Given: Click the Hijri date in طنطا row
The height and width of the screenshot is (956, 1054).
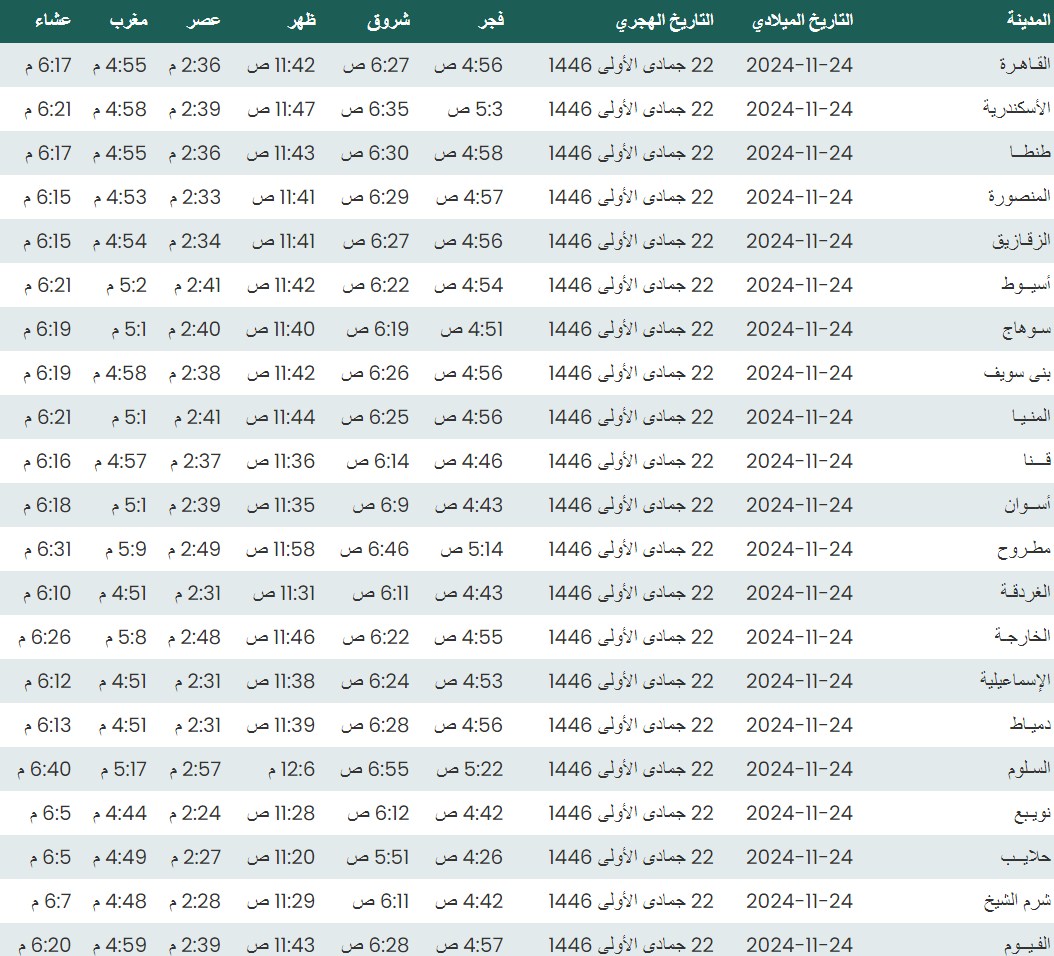Looking at the screenshot, I should click(x=631, y=153).
